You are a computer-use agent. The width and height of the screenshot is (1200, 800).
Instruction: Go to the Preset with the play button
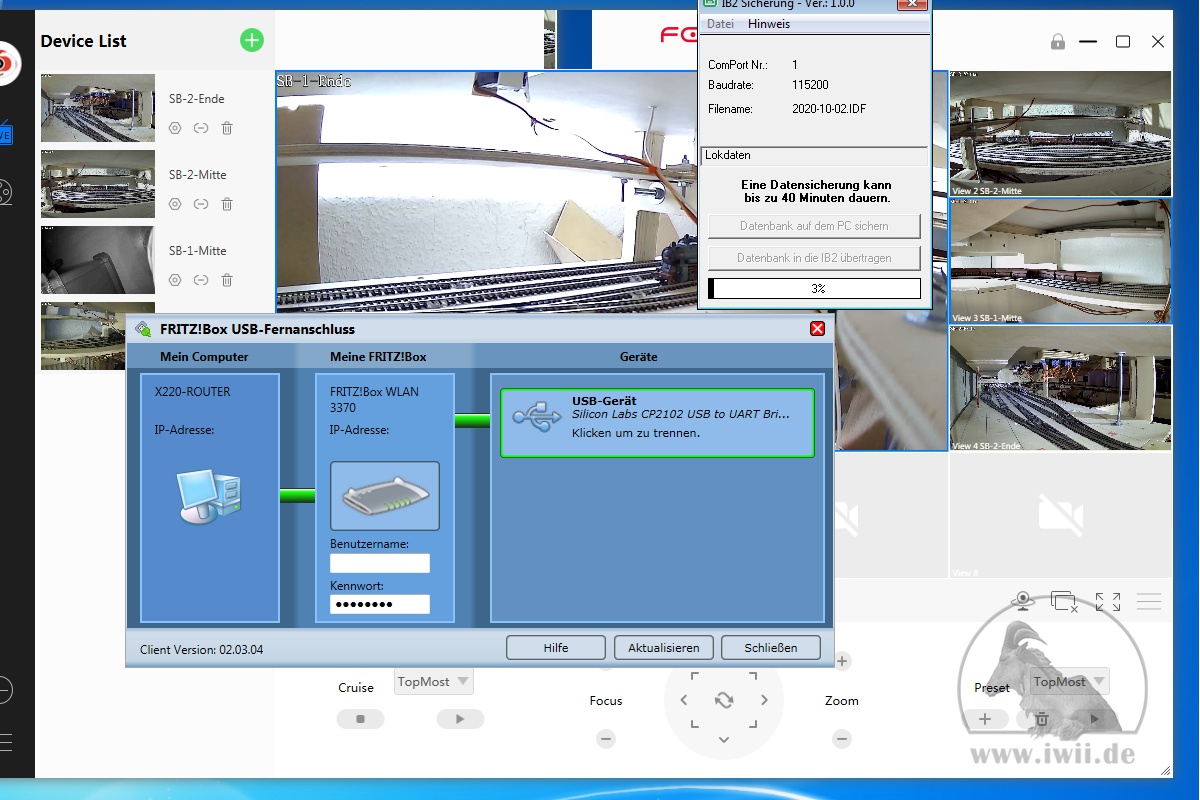coord(1095,719)
